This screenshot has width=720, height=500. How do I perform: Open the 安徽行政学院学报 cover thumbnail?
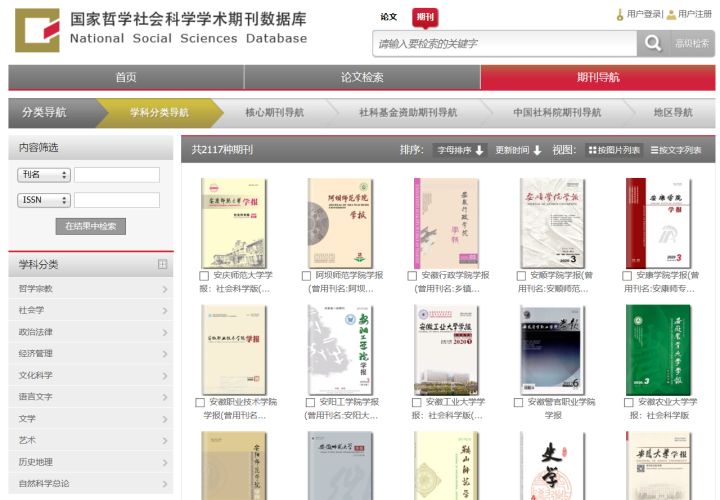[446, 223]
